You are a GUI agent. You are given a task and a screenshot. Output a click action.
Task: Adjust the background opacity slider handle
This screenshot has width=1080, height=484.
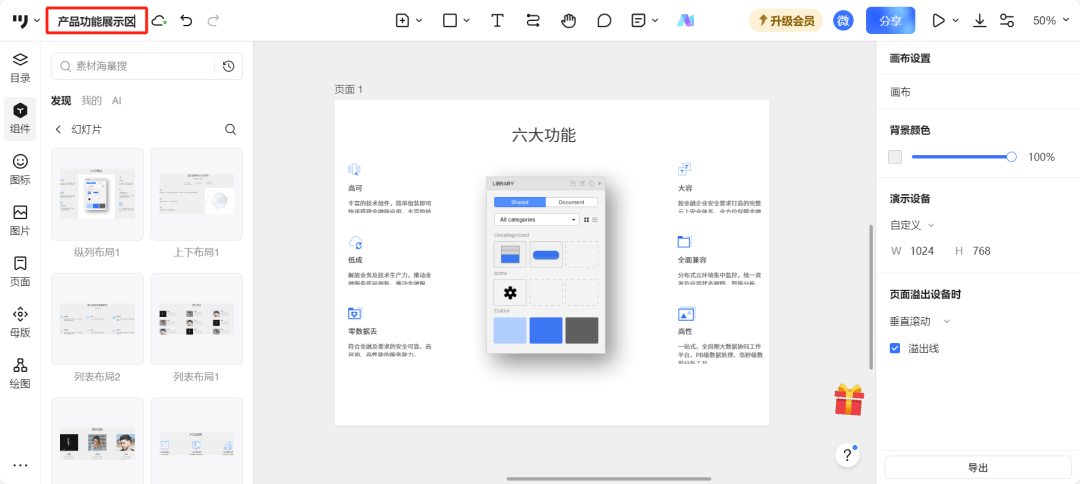coord(1011,157)
